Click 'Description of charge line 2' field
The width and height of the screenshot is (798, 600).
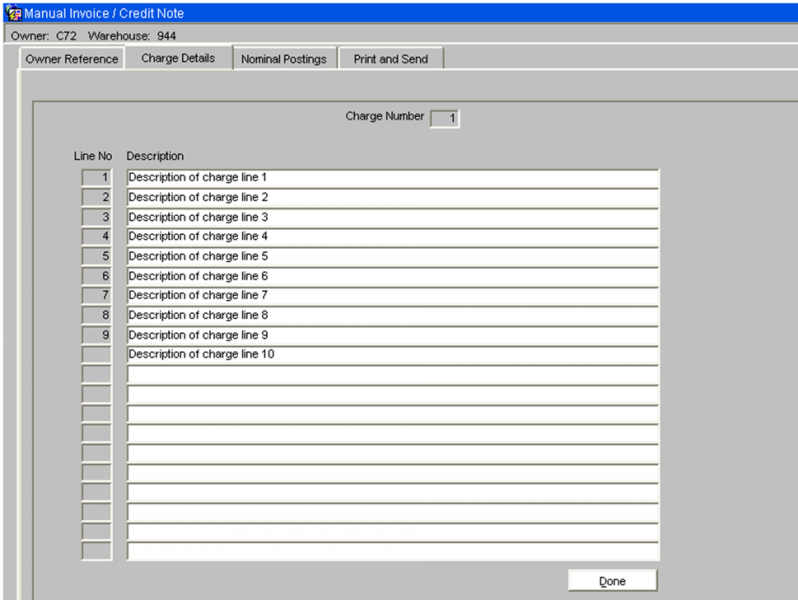tap(393, 197)
